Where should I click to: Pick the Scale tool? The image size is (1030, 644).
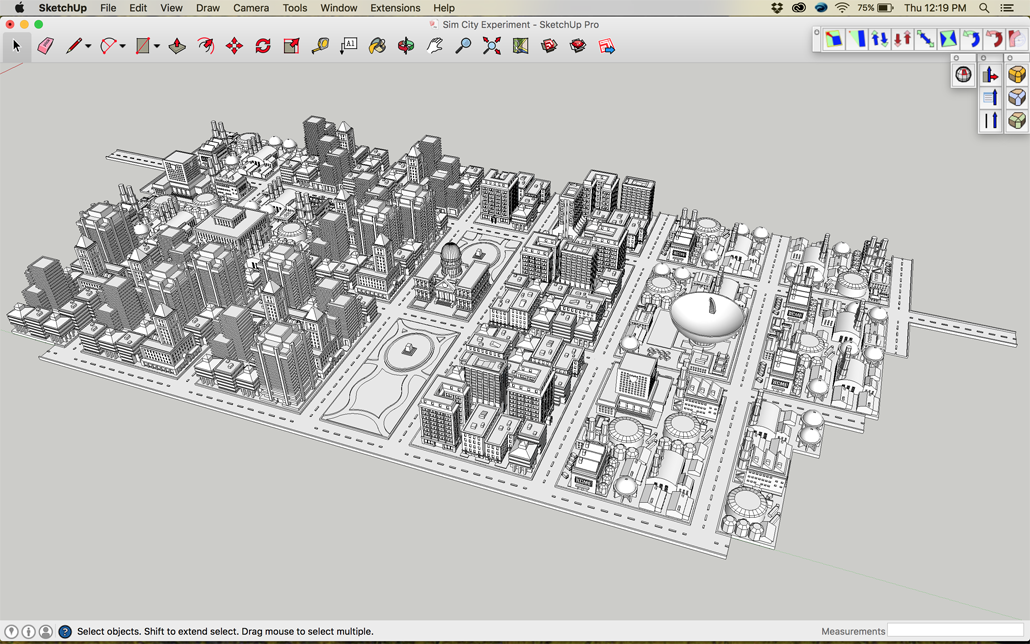click(291, 46)
